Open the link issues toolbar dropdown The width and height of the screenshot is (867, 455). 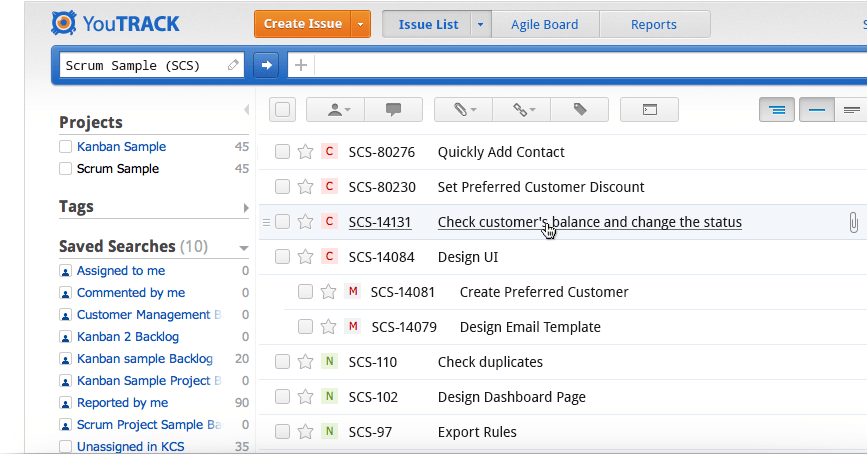[521, 109]
